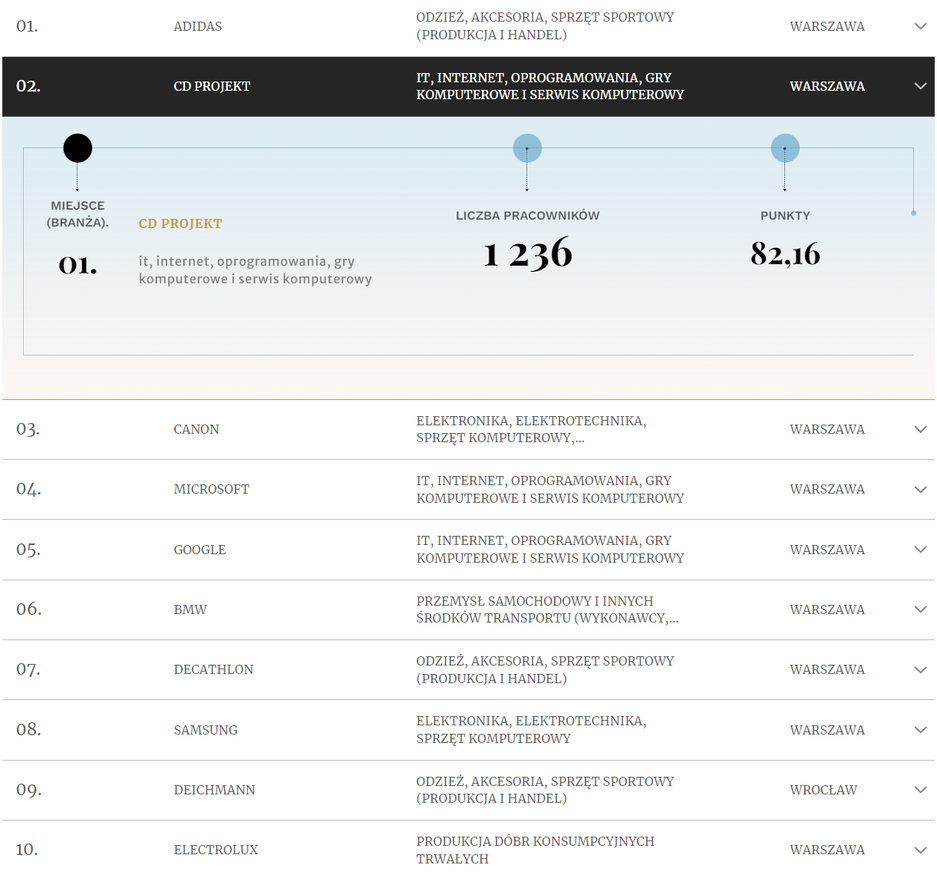Select CD PROJEKT in the dark header row
Viewport: 937px width, 879px height.
click(212, 86)
